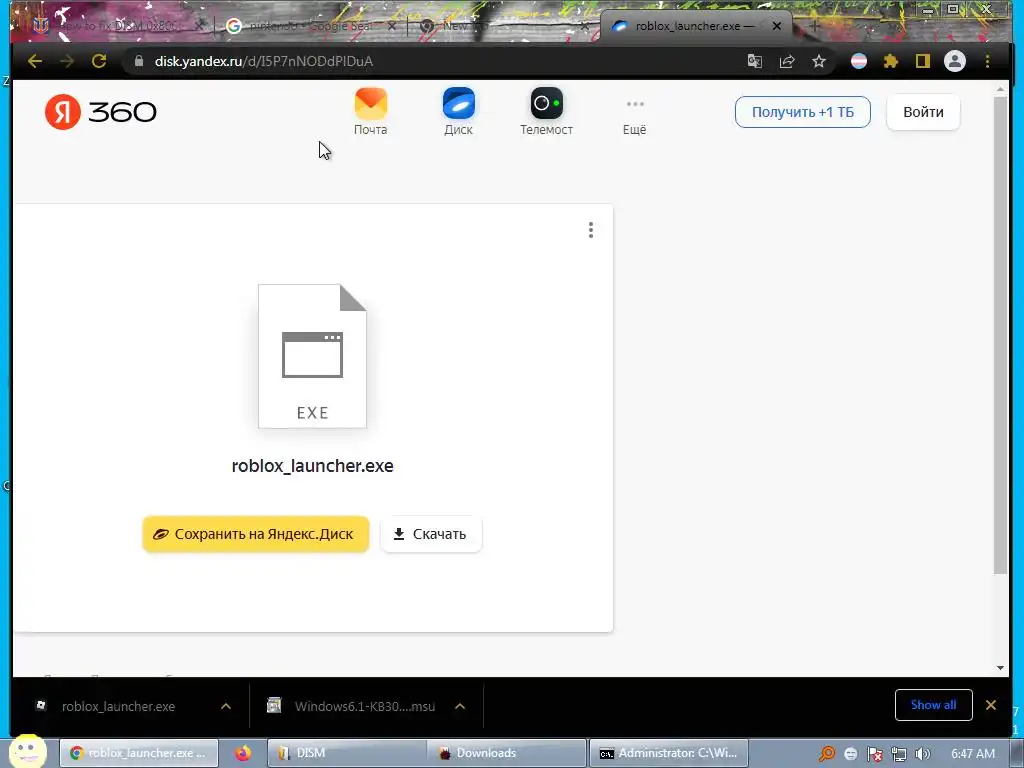Open the Chrome three-dot menu
Screen dimensions: 1024x768
987,61
